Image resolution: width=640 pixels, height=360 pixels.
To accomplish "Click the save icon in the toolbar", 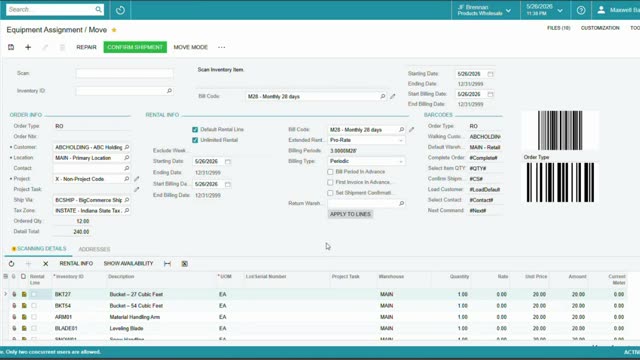I will click(x=11, y=47).
